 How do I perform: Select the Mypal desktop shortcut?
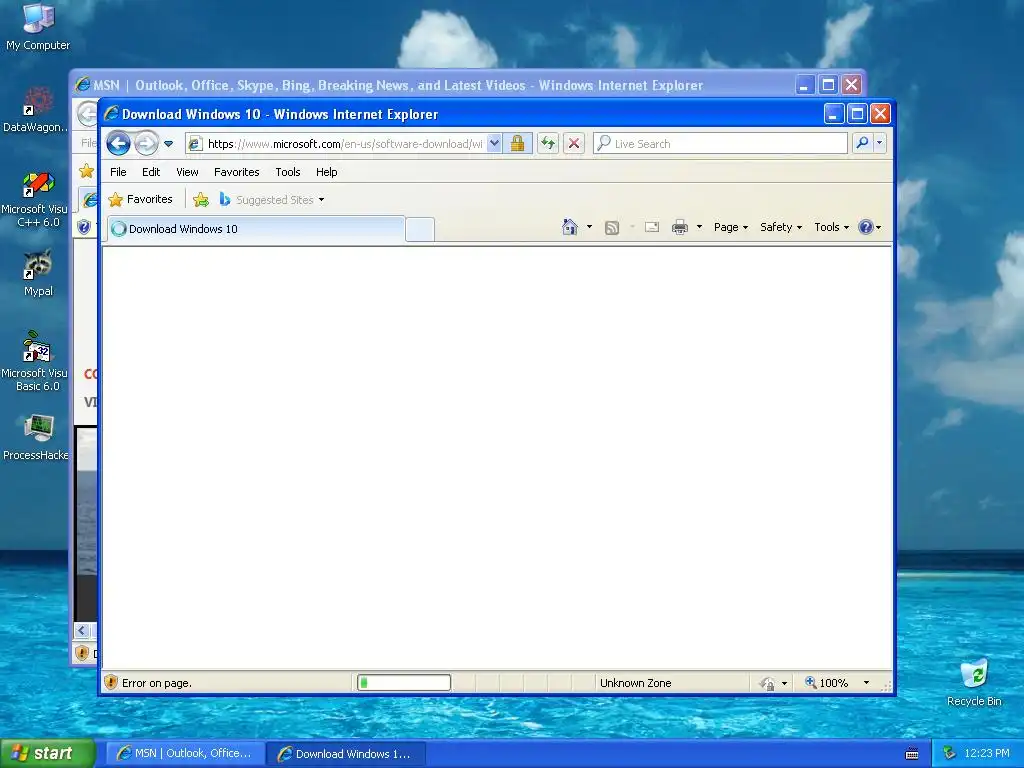[38, 273]
